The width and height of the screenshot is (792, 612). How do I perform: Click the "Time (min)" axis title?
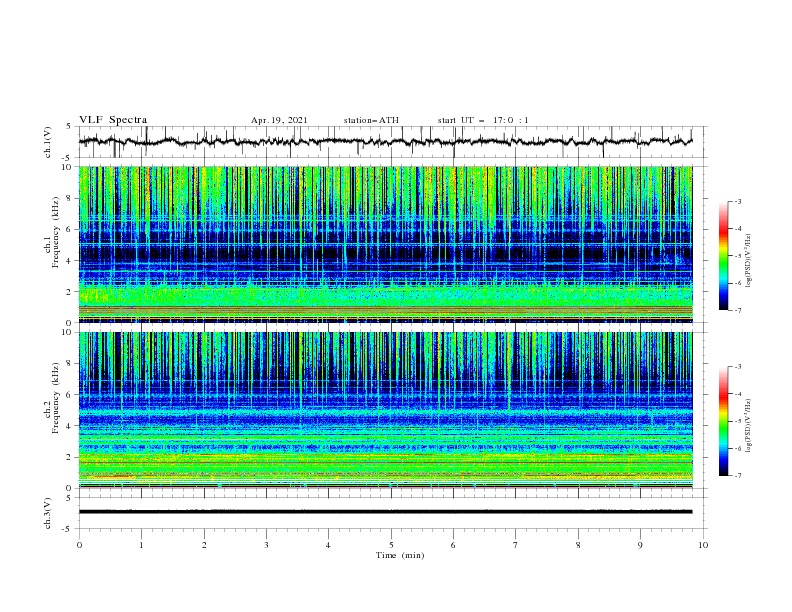coord(400,555)
